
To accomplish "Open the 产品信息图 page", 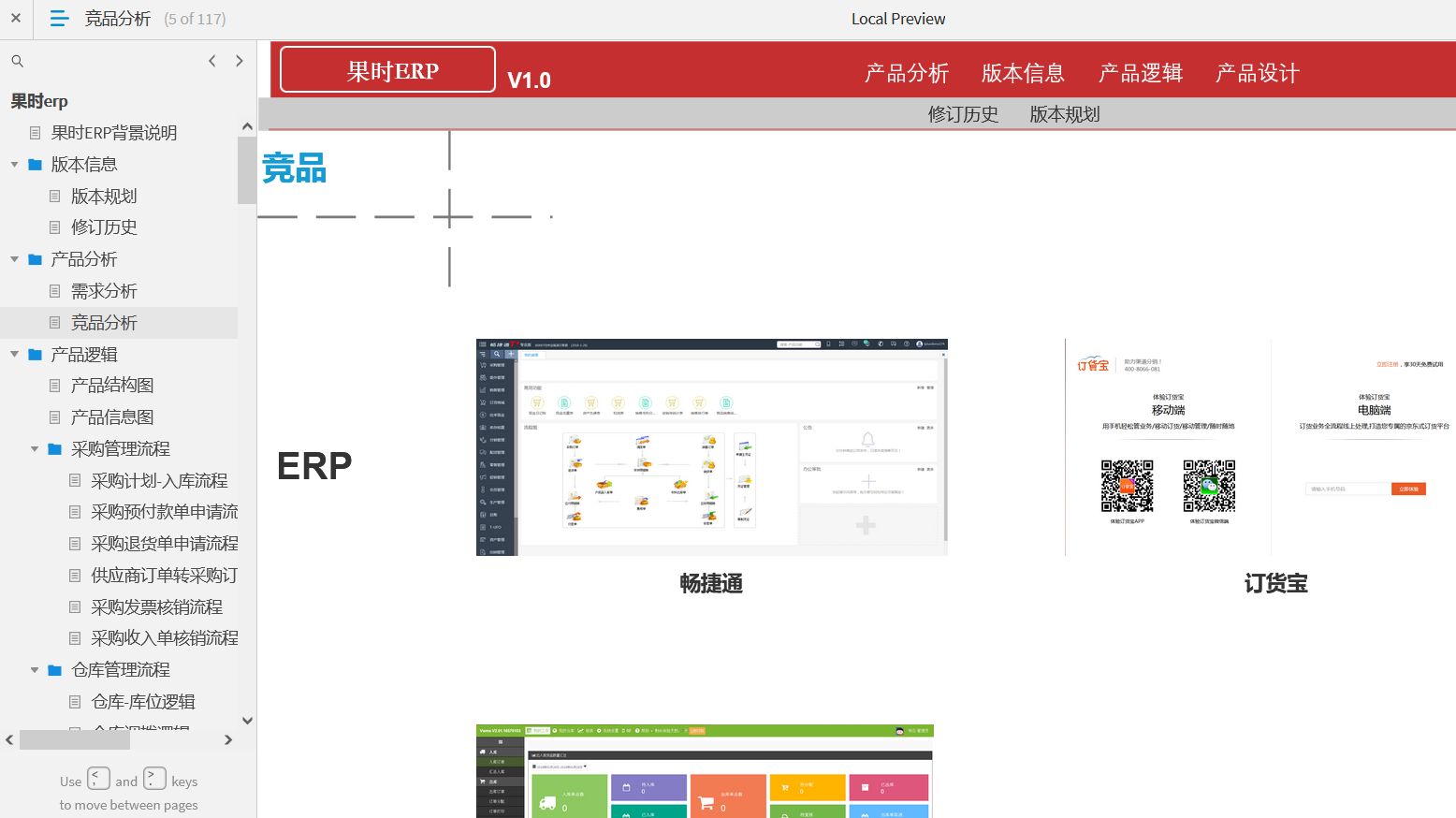I will tap(112, 417).
